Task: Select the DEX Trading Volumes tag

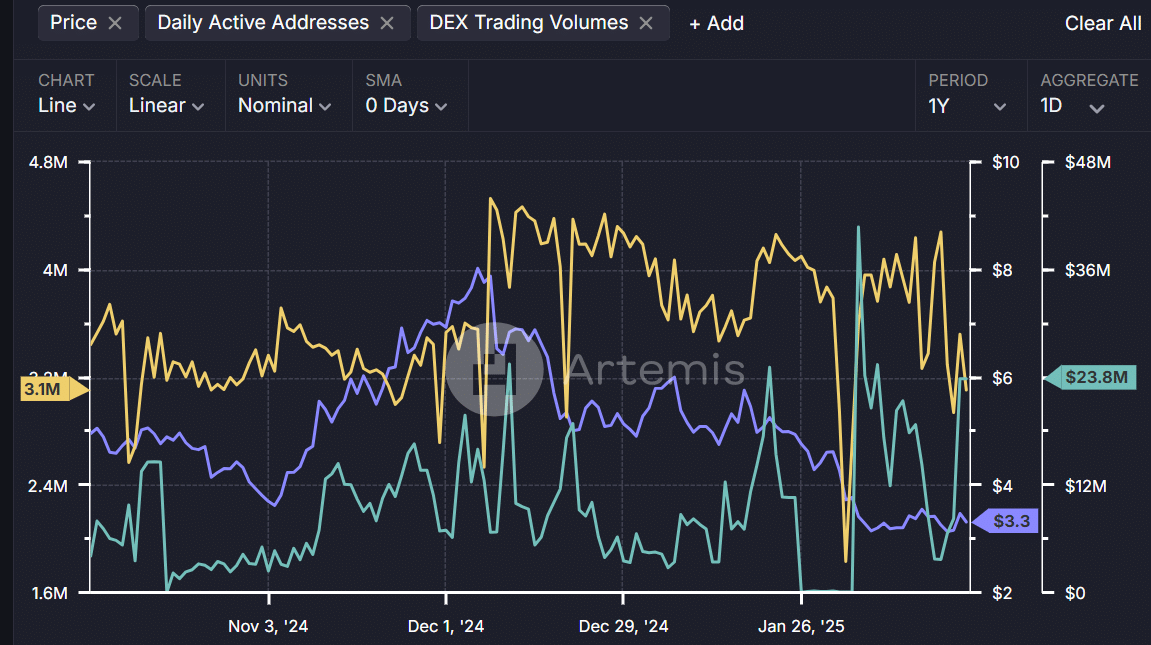Action: (x=529, y=23)
